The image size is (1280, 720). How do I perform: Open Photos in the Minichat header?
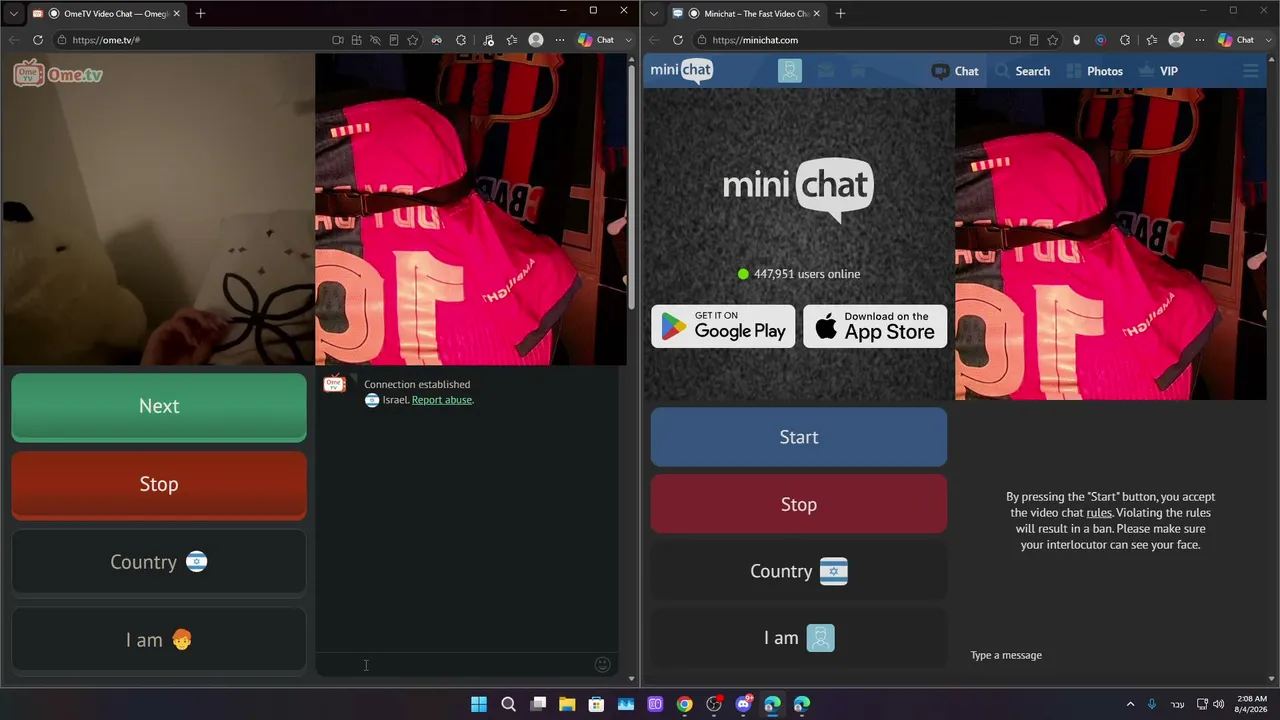[1094, 71]
